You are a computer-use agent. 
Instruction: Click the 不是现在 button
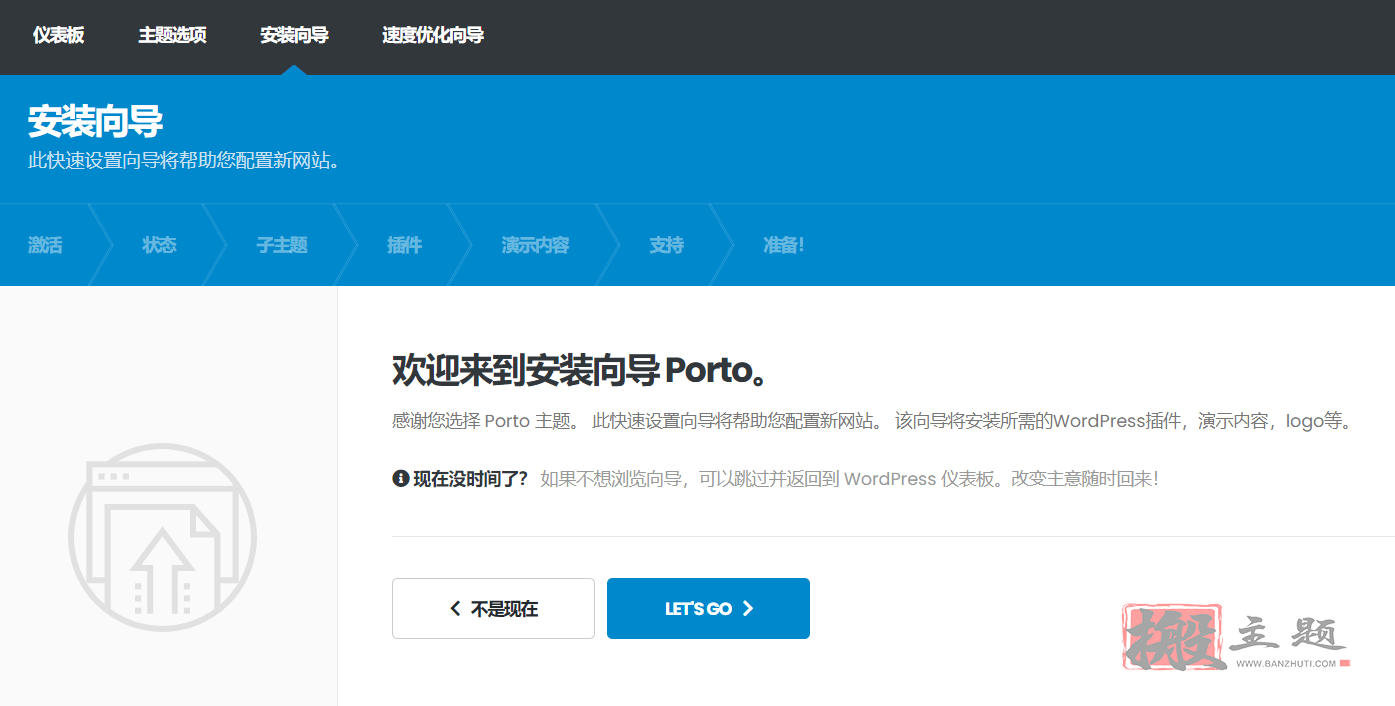click(493, 608)
